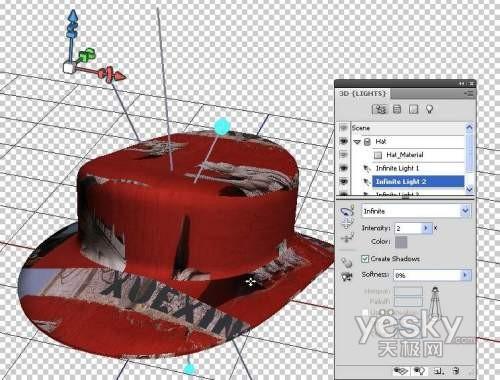Open the 3D {LIGHTS} panel tab
The image size is (500, 380).
pos(363,94)
